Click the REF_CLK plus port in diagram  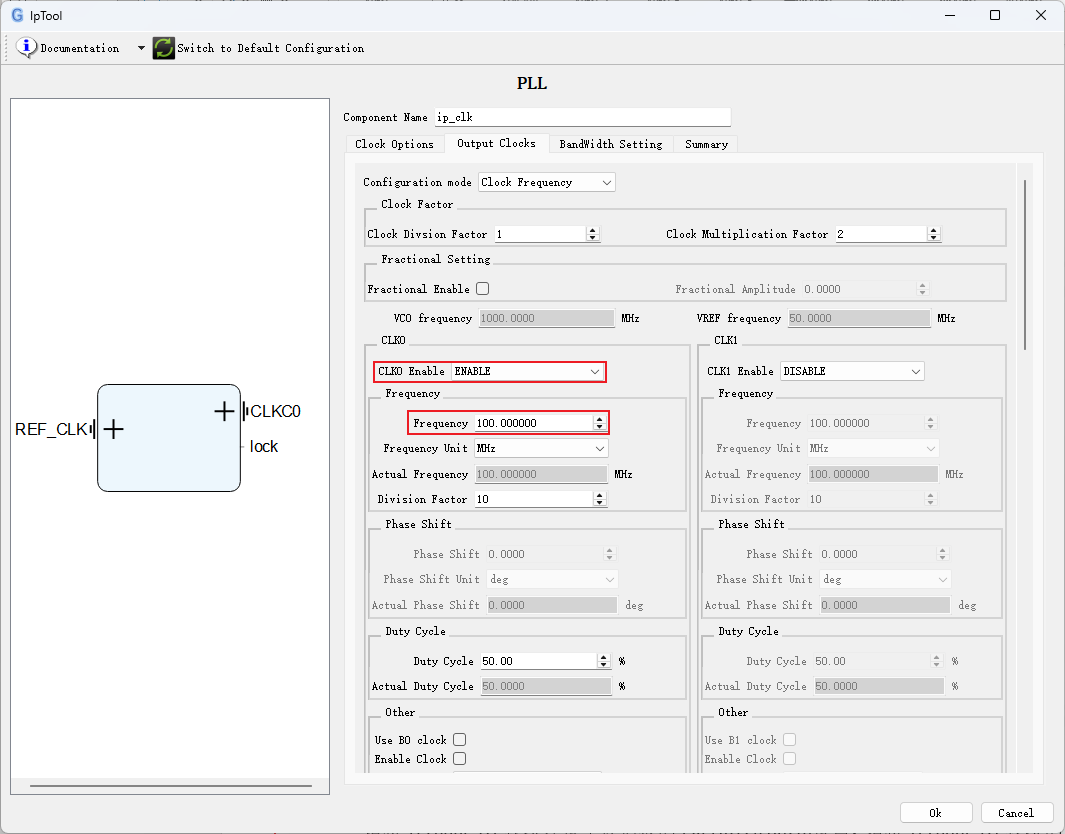pos(113,429)
